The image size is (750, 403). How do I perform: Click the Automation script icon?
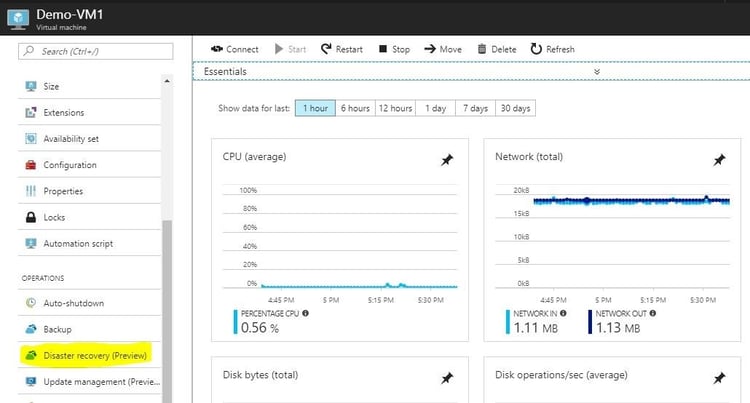click(31, 243)
